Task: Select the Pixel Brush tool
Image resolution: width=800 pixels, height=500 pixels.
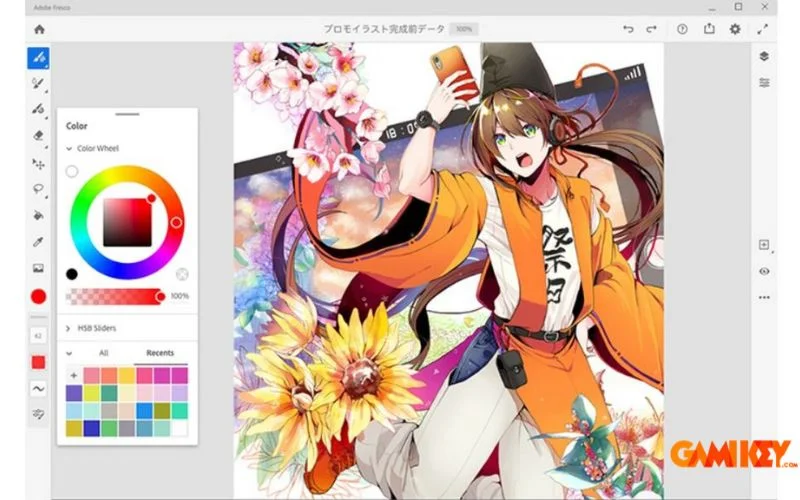Action: (39, 57)
